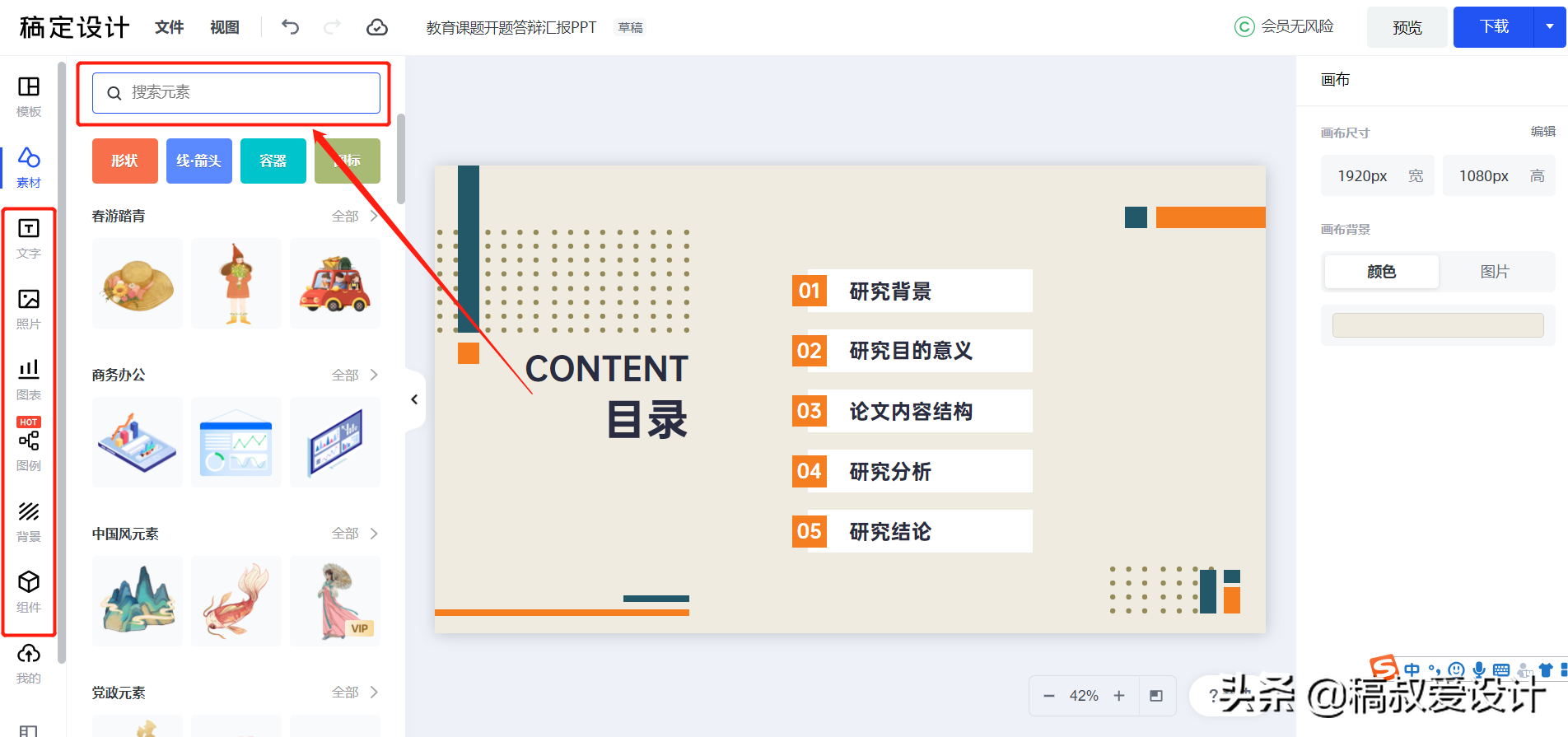The image size is (1568, 737).
Task: Select the straw hat thumbnail
Action: [138, 283]
